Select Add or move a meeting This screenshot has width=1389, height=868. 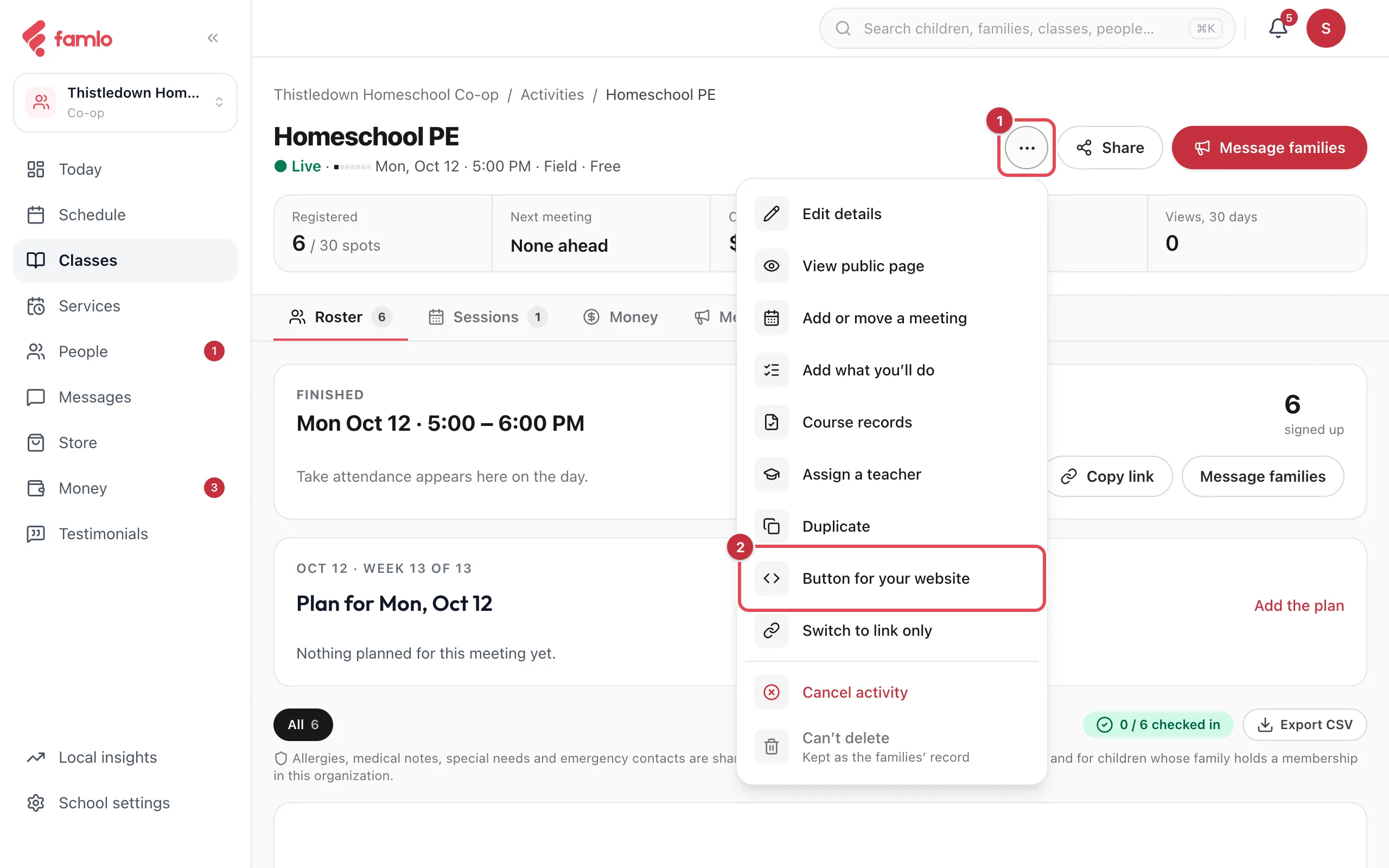point(891,318)
